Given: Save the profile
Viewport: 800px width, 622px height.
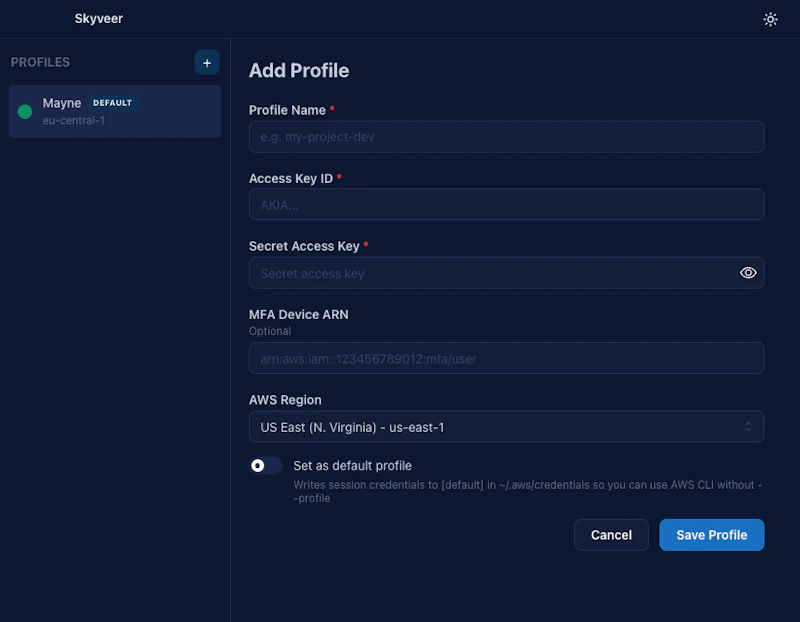Looking at the screenshot, I should point(711,535).
